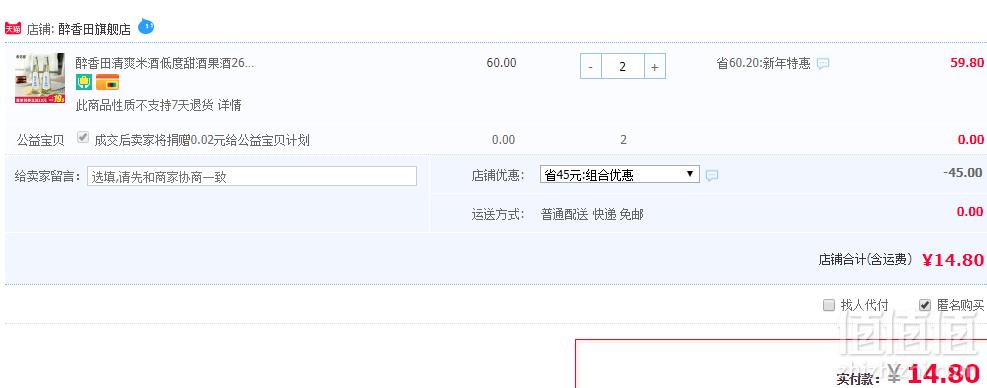Viewport: 987px width, 388px height.
Task: Open the 新年特惠 discount comment icon
Action: (x=823, y=64)
